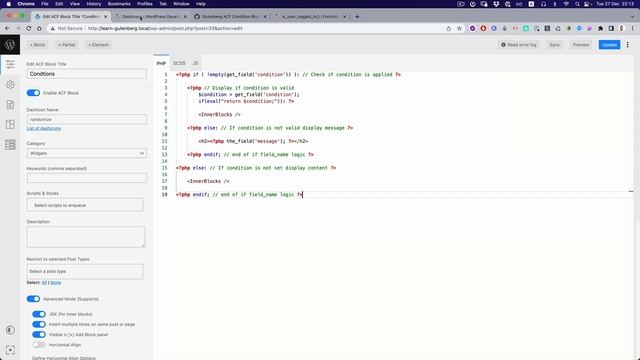This screenshot has width=640, height=360.
Task: Switch to the PHP code tab
Action: pos(161,63)
